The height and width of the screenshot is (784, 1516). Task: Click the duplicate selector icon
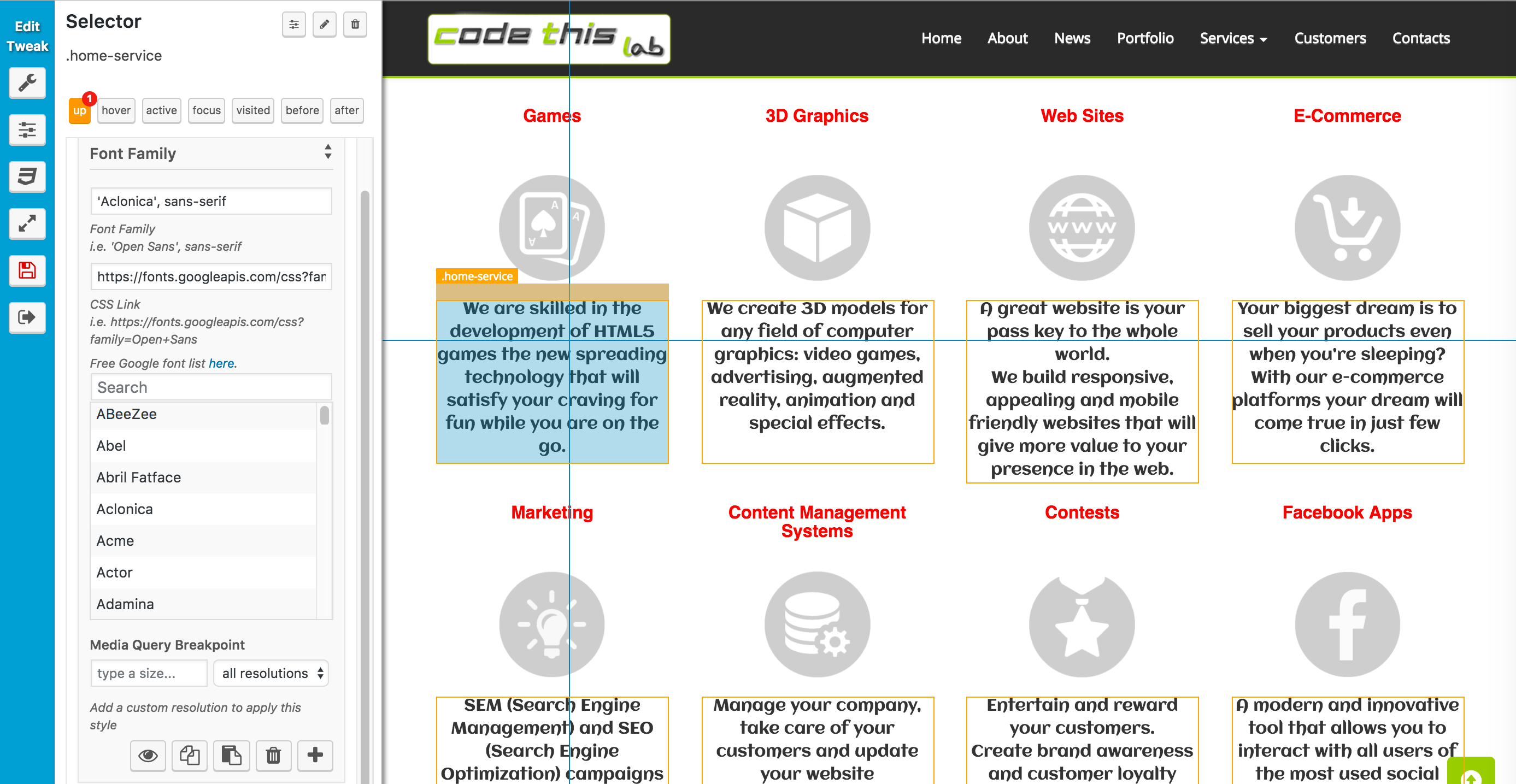191,756
